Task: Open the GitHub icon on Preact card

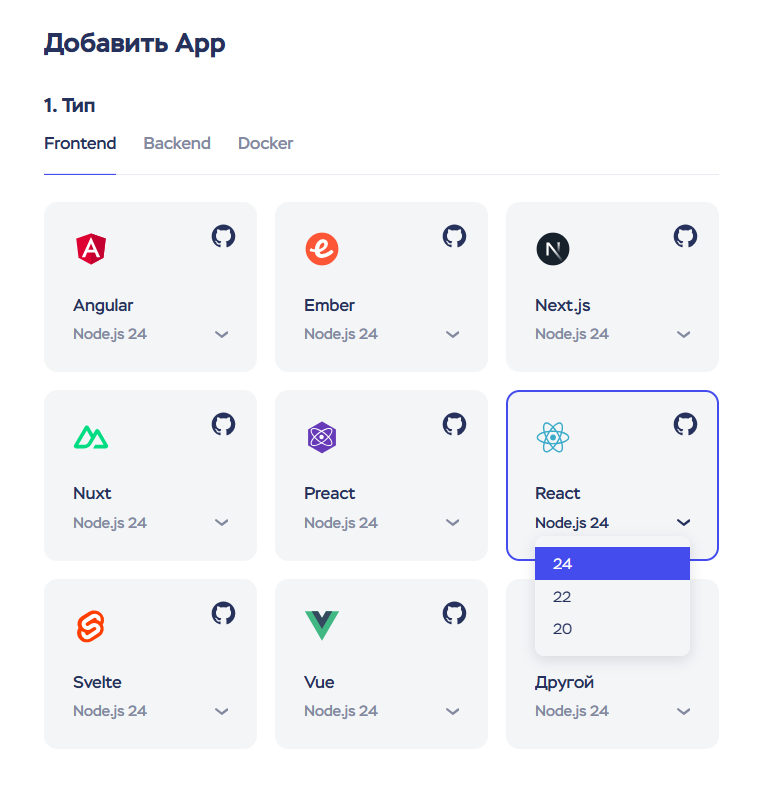Action: click(454, 424)
